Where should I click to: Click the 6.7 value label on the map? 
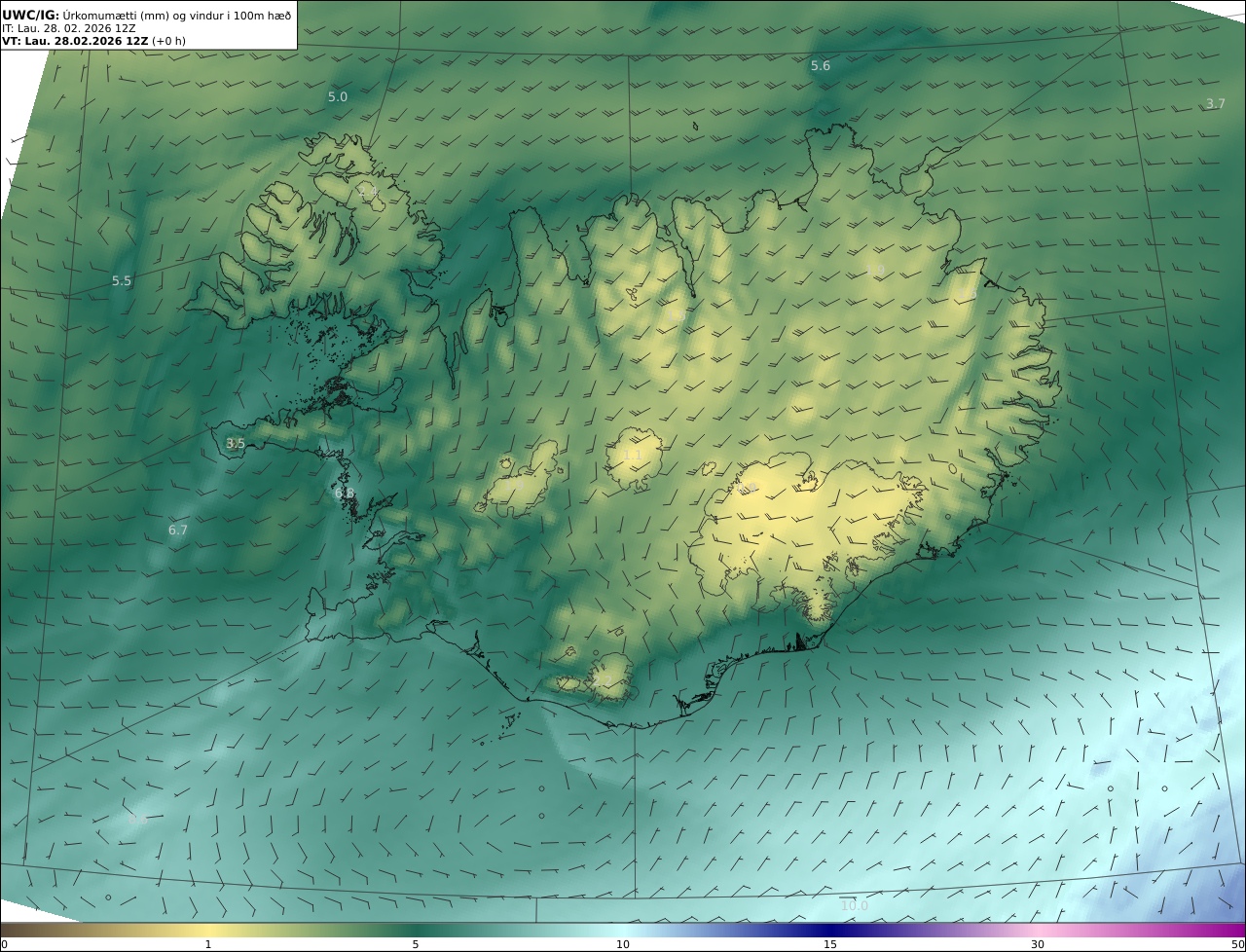point(177,530)
